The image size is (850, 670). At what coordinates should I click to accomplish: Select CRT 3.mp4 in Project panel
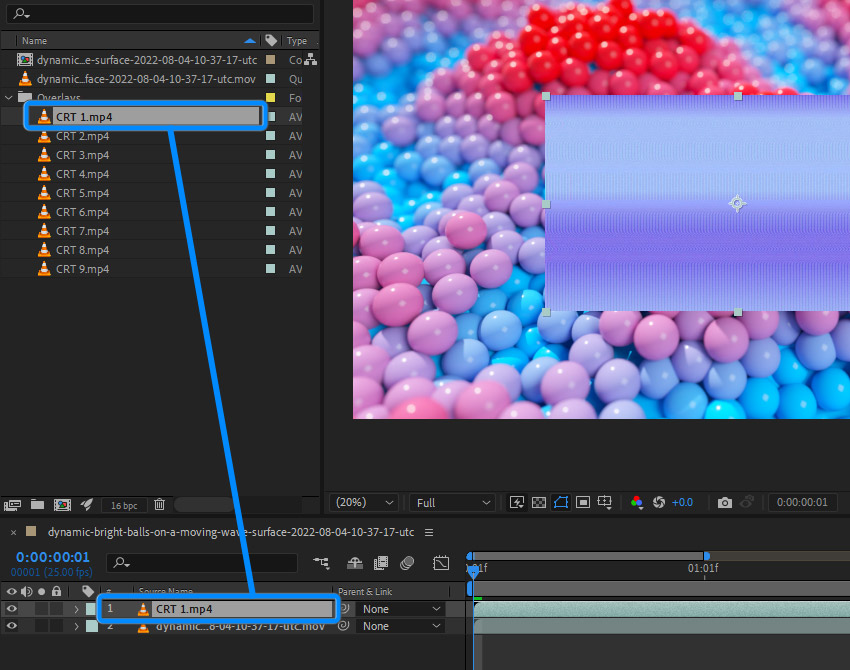[82, 155]
